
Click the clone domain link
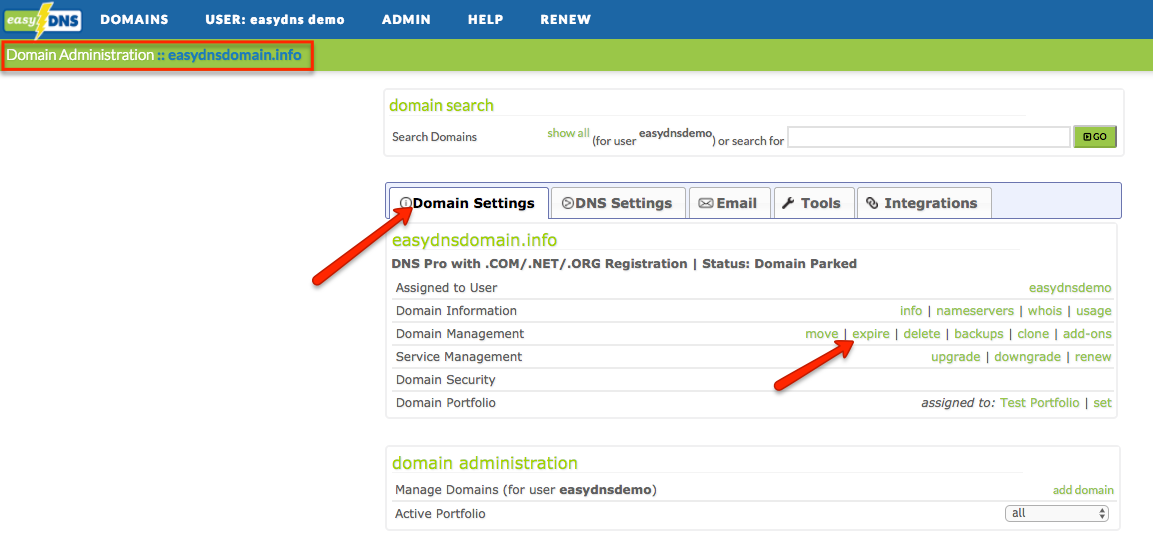(1033, 334)
